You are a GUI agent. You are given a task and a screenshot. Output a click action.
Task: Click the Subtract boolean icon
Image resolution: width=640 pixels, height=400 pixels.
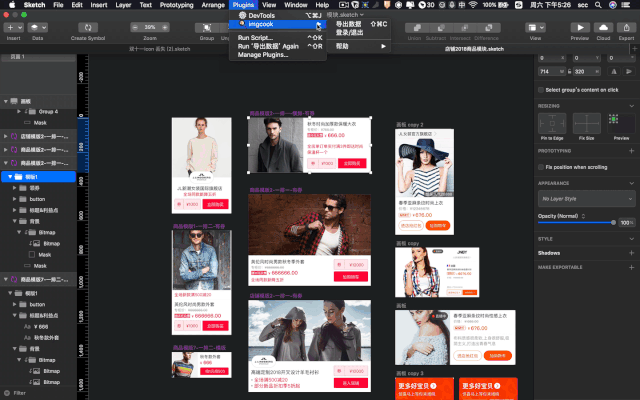tap(441, 27)
